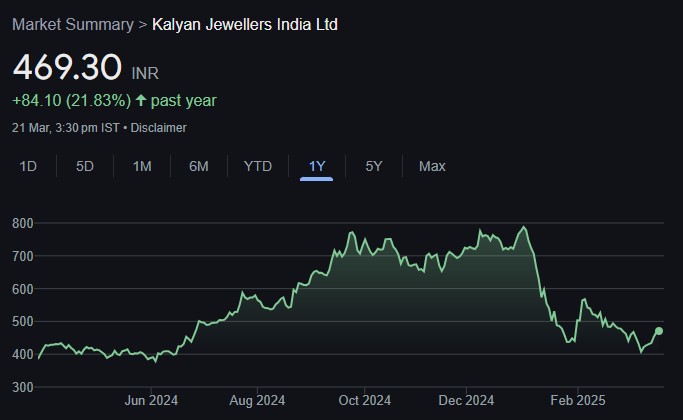
Task: Click the 800 y-axis value label
Action: [24, 223]
